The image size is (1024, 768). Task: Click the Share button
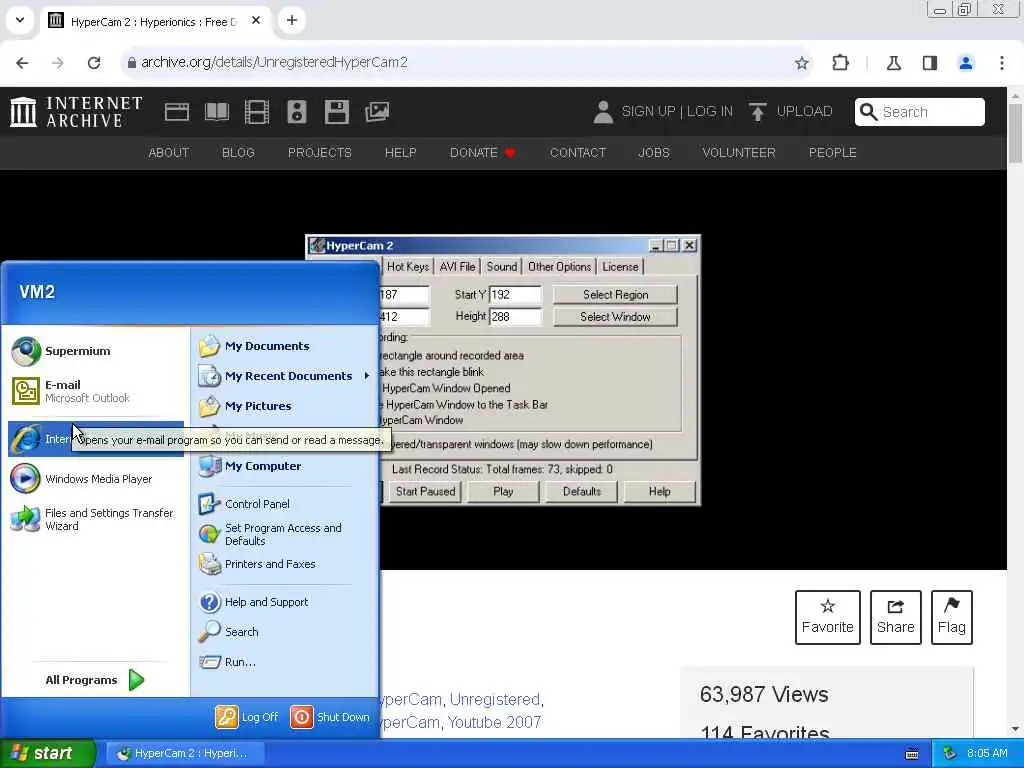895,617
